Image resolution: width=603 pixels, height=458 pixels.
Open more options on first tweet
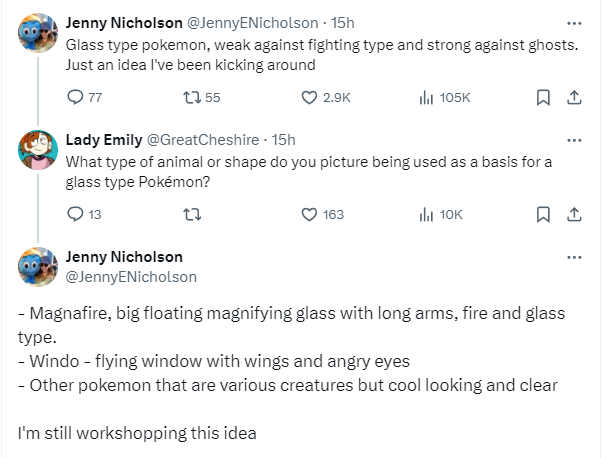tap(573, 22)
